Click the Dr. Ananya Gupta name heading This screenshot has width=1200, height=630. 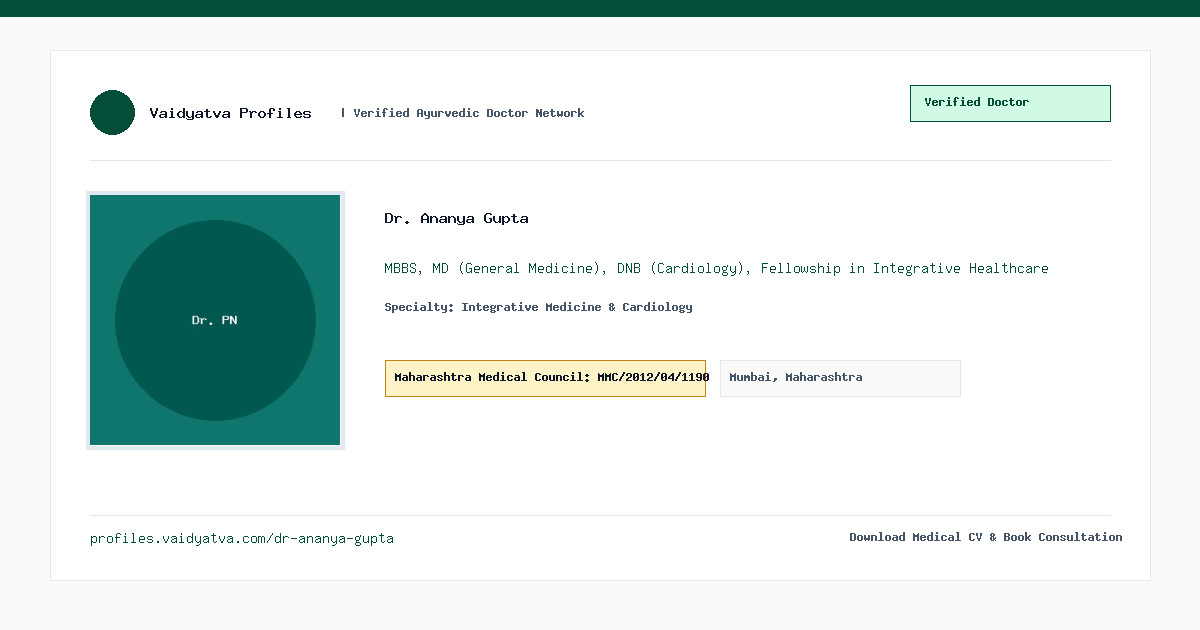tap(456, 218)
